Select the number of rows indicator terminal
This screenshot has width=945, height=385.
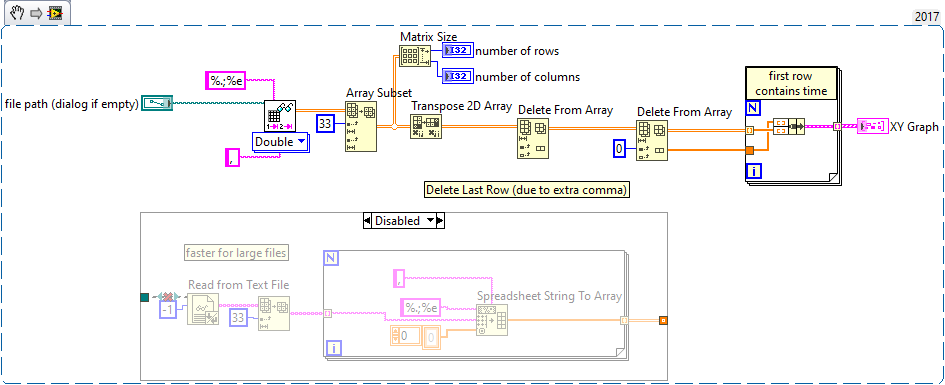458,51
